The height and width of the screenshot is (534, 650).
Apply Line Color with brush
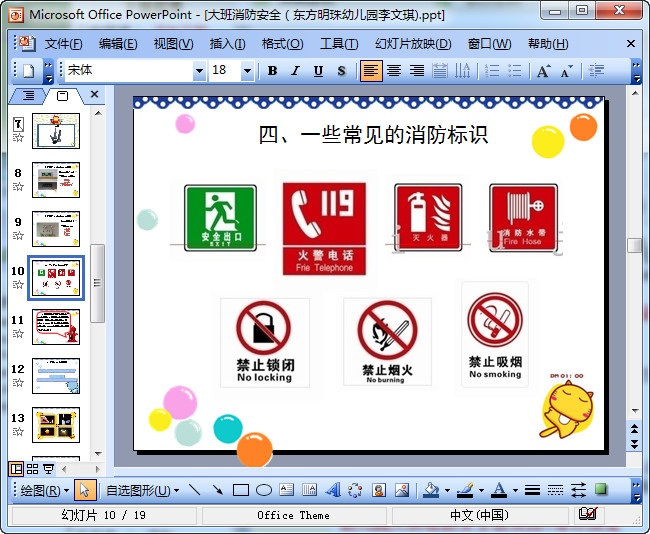pyautogui.click(x=465, y=490)
